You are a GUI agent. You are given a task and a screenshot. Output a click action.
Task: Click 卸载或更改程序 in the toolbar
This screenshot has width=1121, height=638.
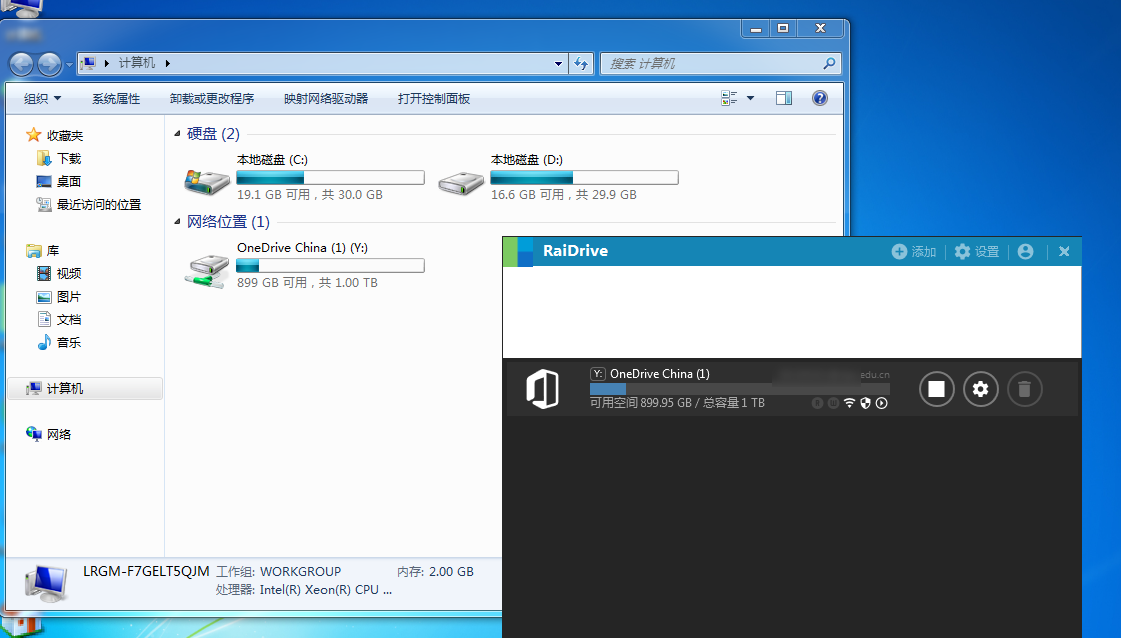[212, 99]
